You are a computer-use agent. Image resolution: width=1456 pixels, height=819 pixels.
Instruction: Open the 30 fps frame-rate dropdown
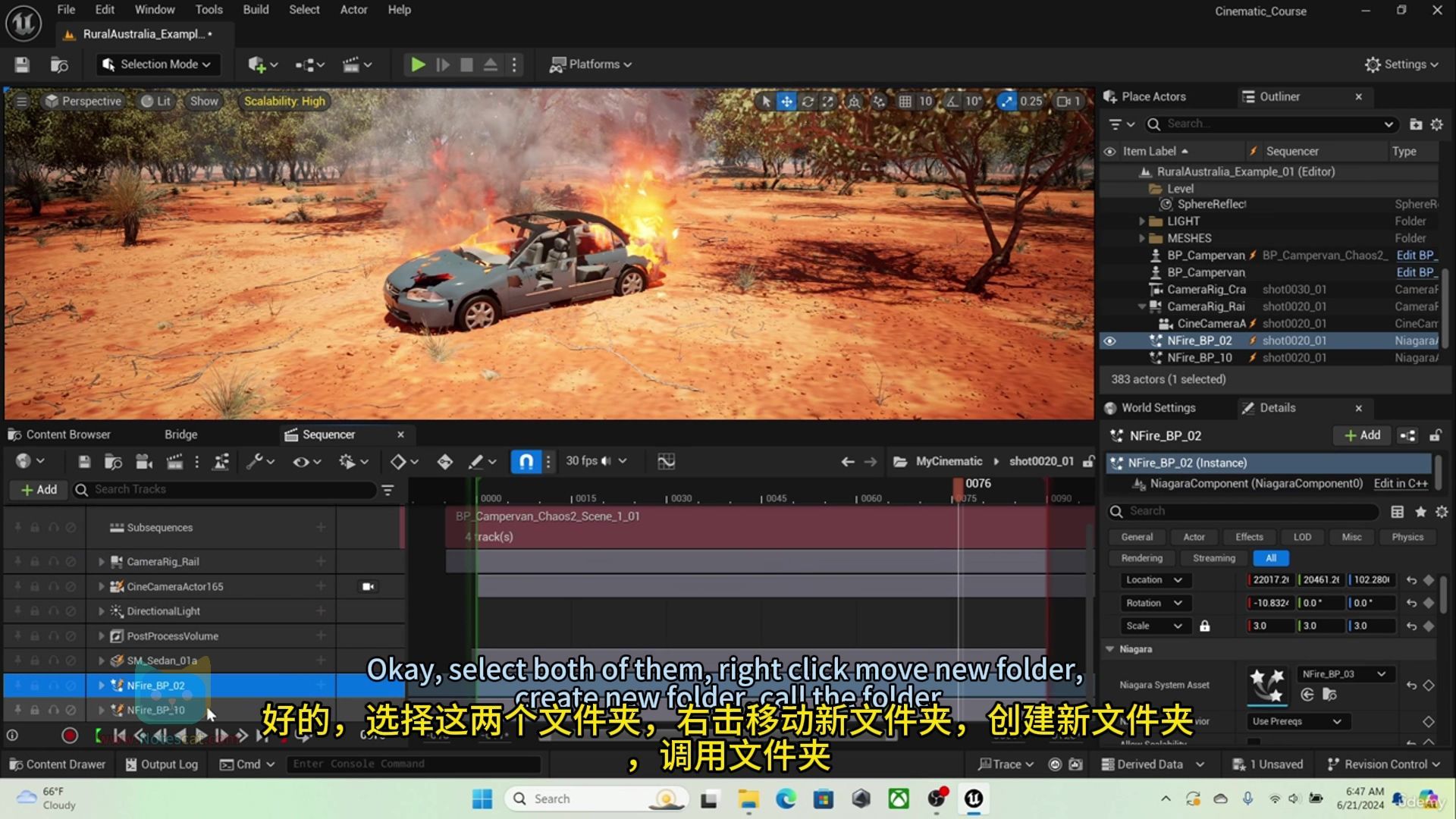point(596,461)
